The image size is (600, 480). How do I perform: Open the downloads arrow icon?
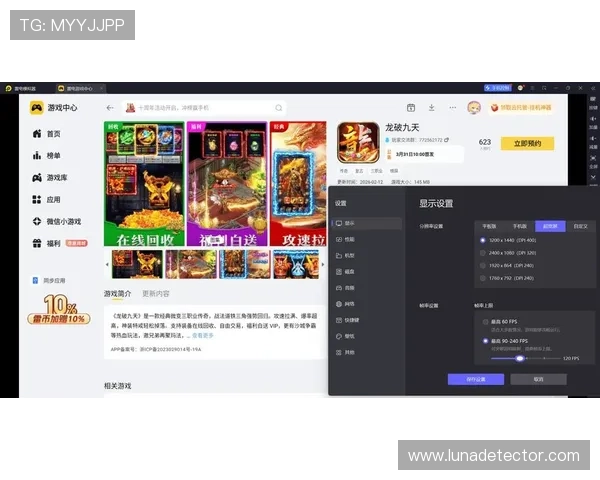(x=431, y=108)
